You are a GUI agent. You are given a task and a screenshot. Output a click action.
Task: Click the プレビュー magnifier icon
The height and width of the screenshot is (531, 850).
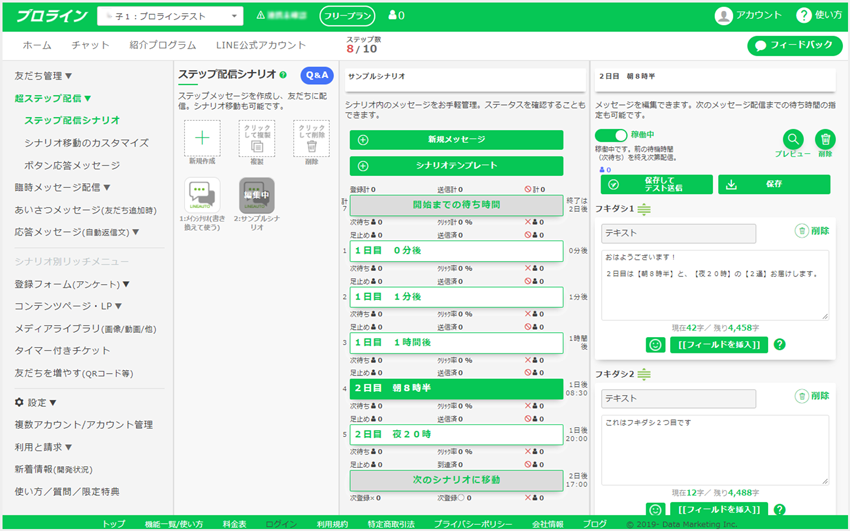[x=793, y=139]
